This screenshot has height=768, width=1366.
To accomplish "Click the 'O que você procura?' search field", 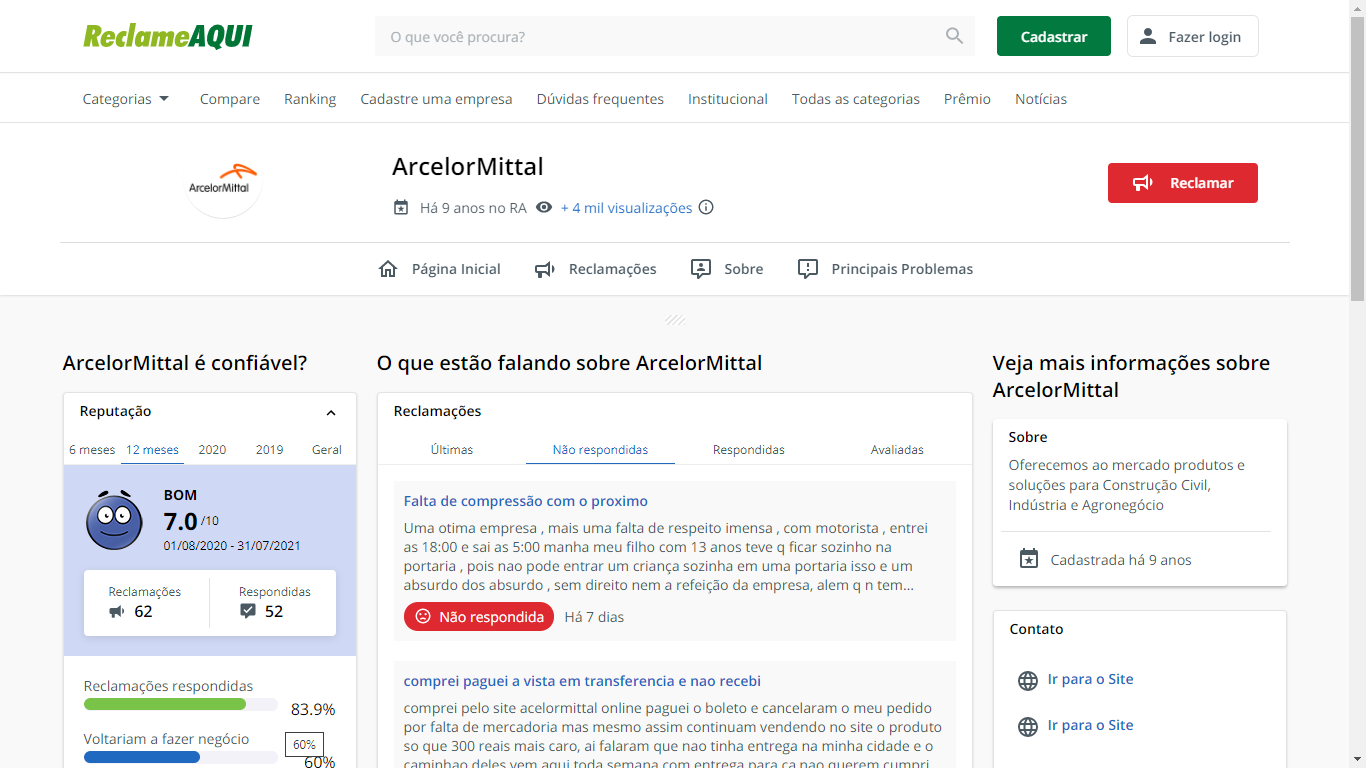I will click(660, 37).
